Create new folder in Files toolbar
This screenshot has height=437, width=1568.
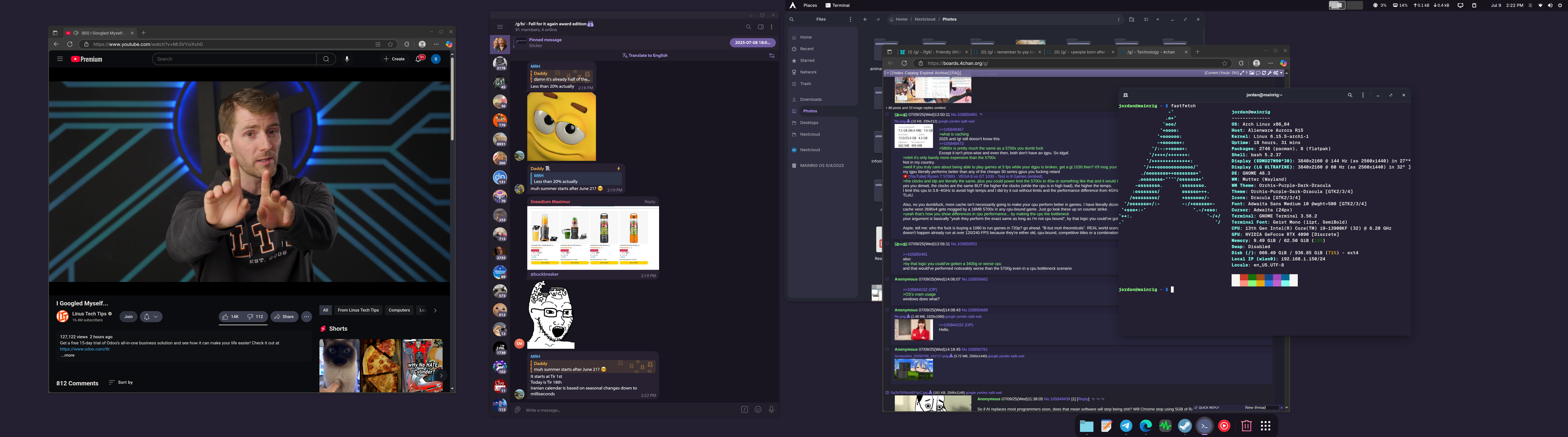coord(1132,19)
